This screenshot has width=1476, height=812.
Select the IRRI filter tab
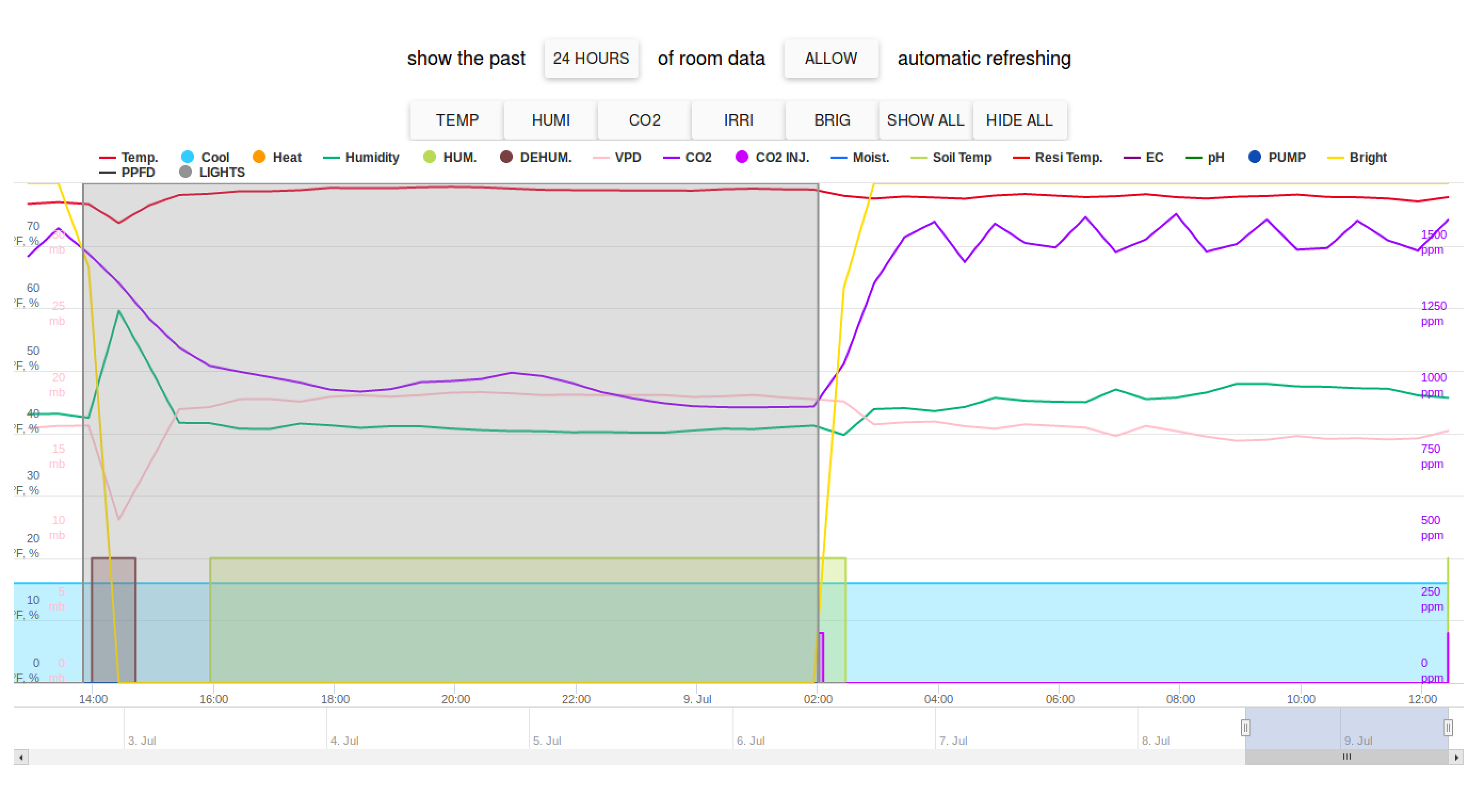tap(738, 120)
